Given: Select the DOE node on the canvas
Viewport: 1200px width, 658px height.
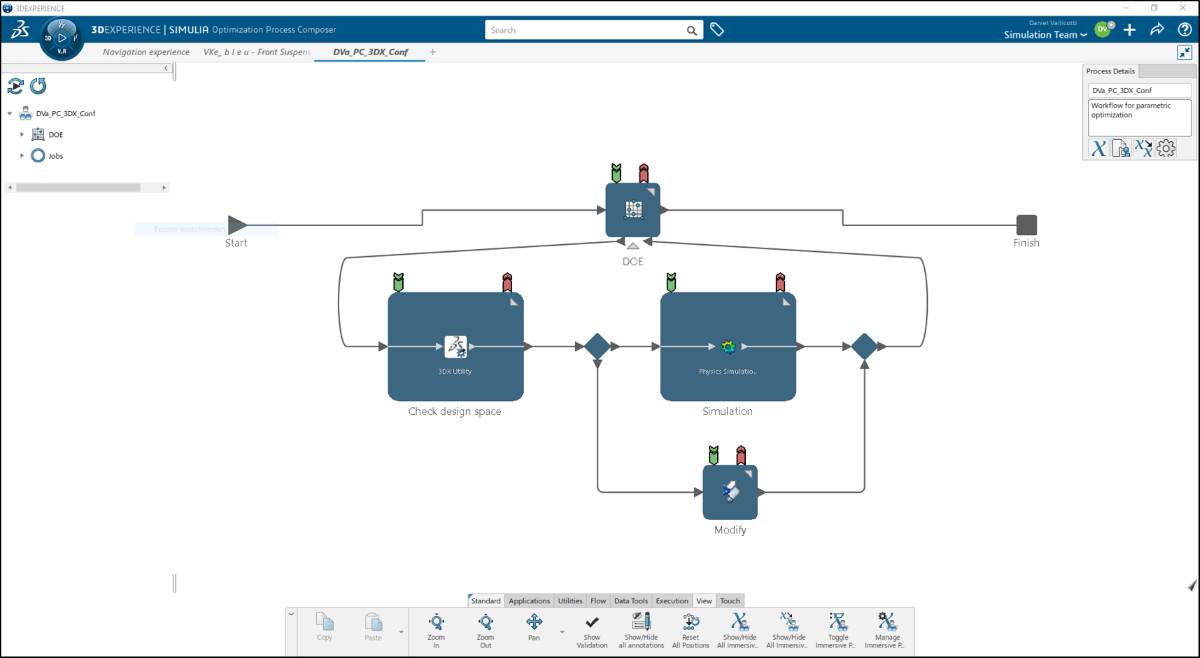Looking at the screenshot, I should coord(633,210).
